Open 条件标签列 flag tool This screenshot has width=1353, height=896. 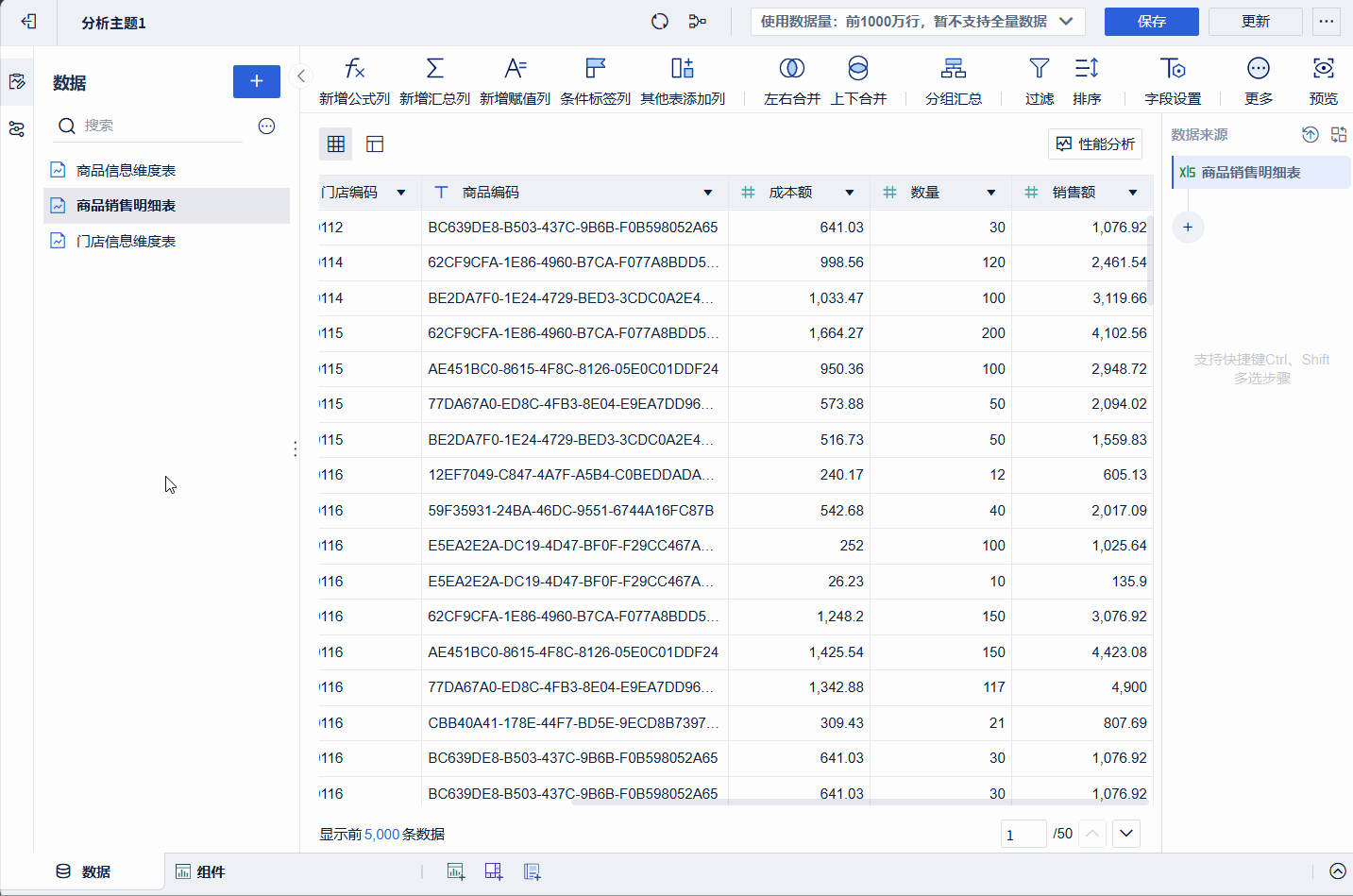(595, 69)
